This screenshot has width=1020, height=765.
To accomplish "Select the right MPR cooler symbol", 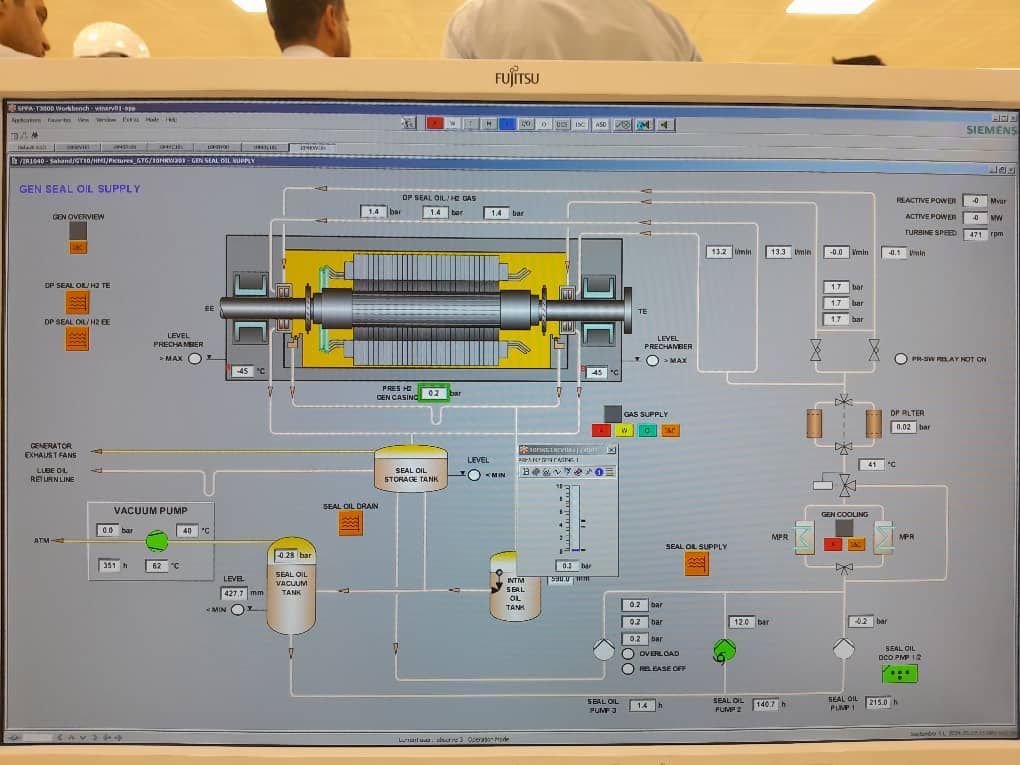I will click(883, 538).
